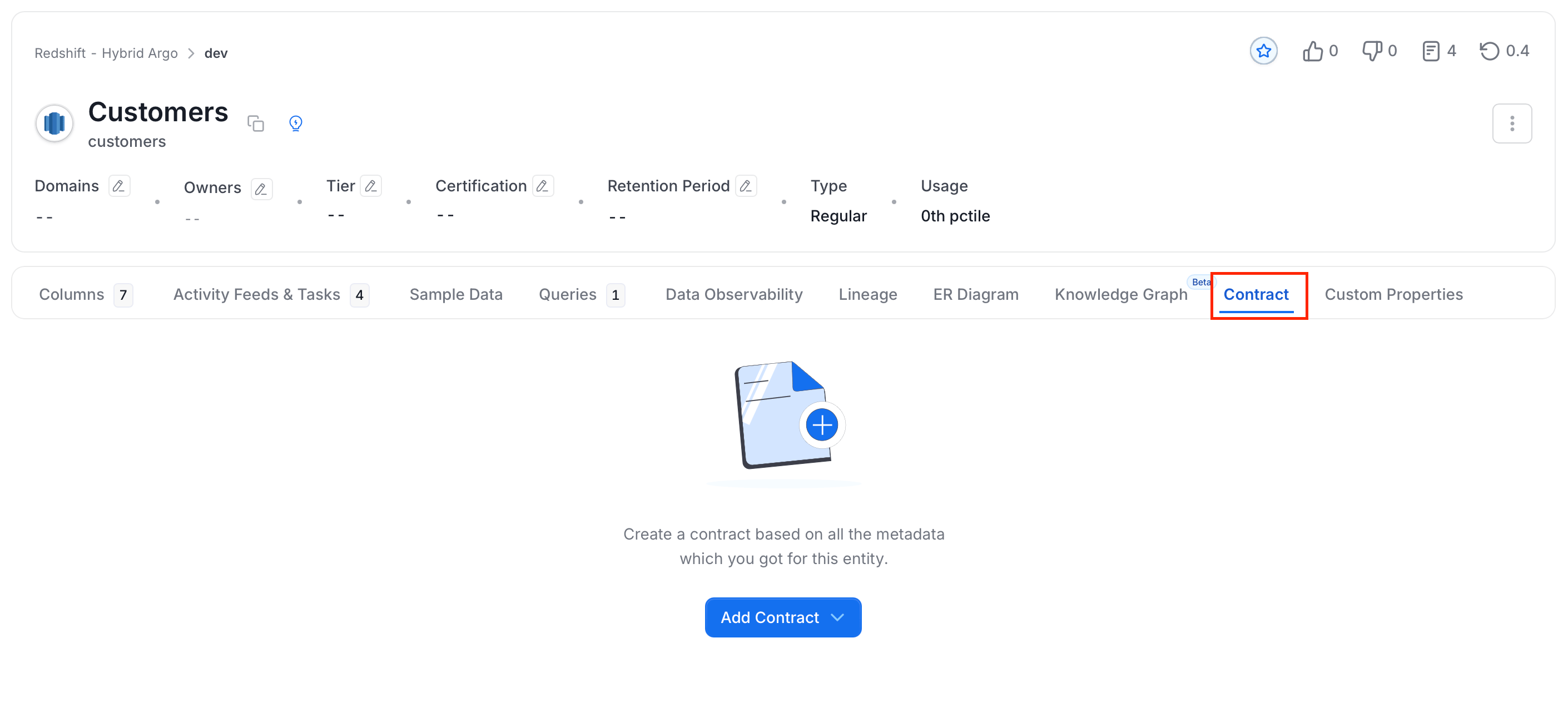Click the lowercase customers subtitle
Image resolution: width=1568 pixels, height=712 pixels.
point(127,142)
